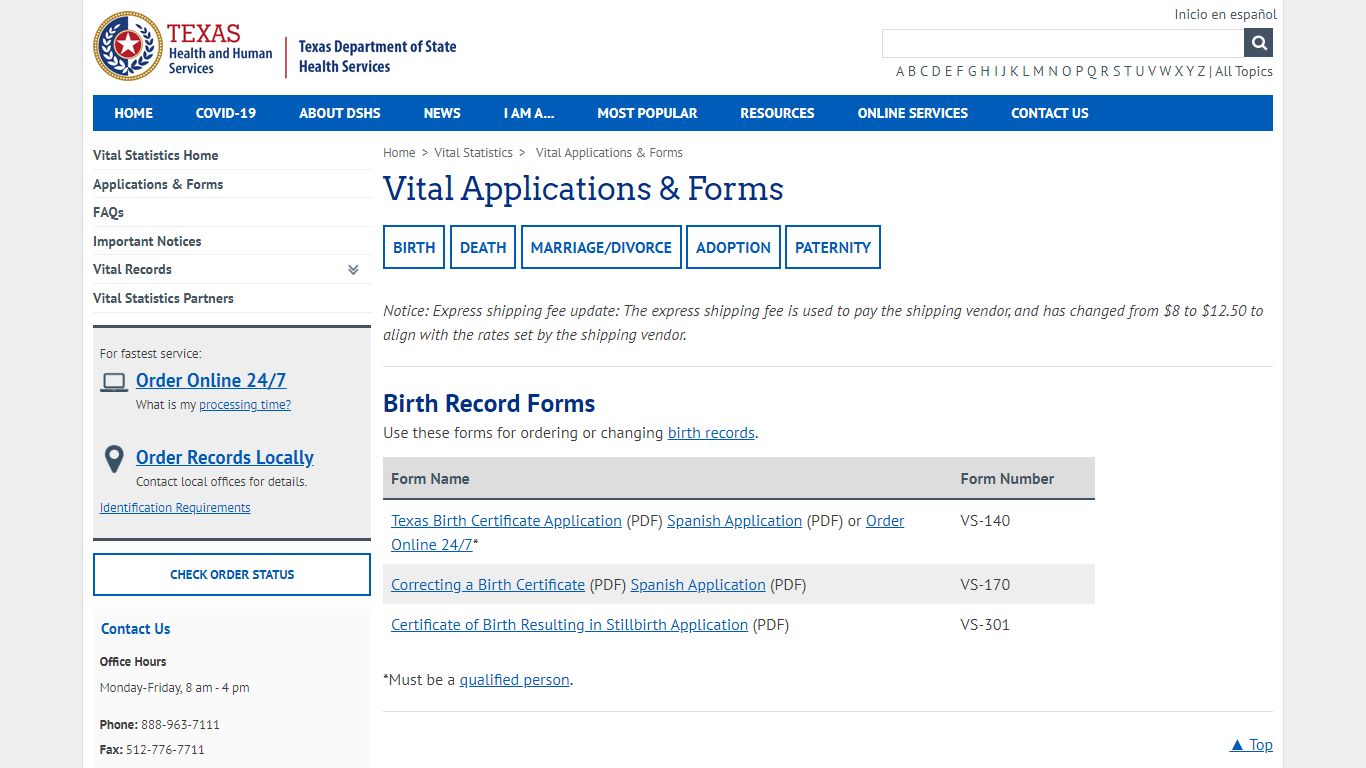
Task: Open the Texas Birth Certificate Application link
Action: click(506, 520)
